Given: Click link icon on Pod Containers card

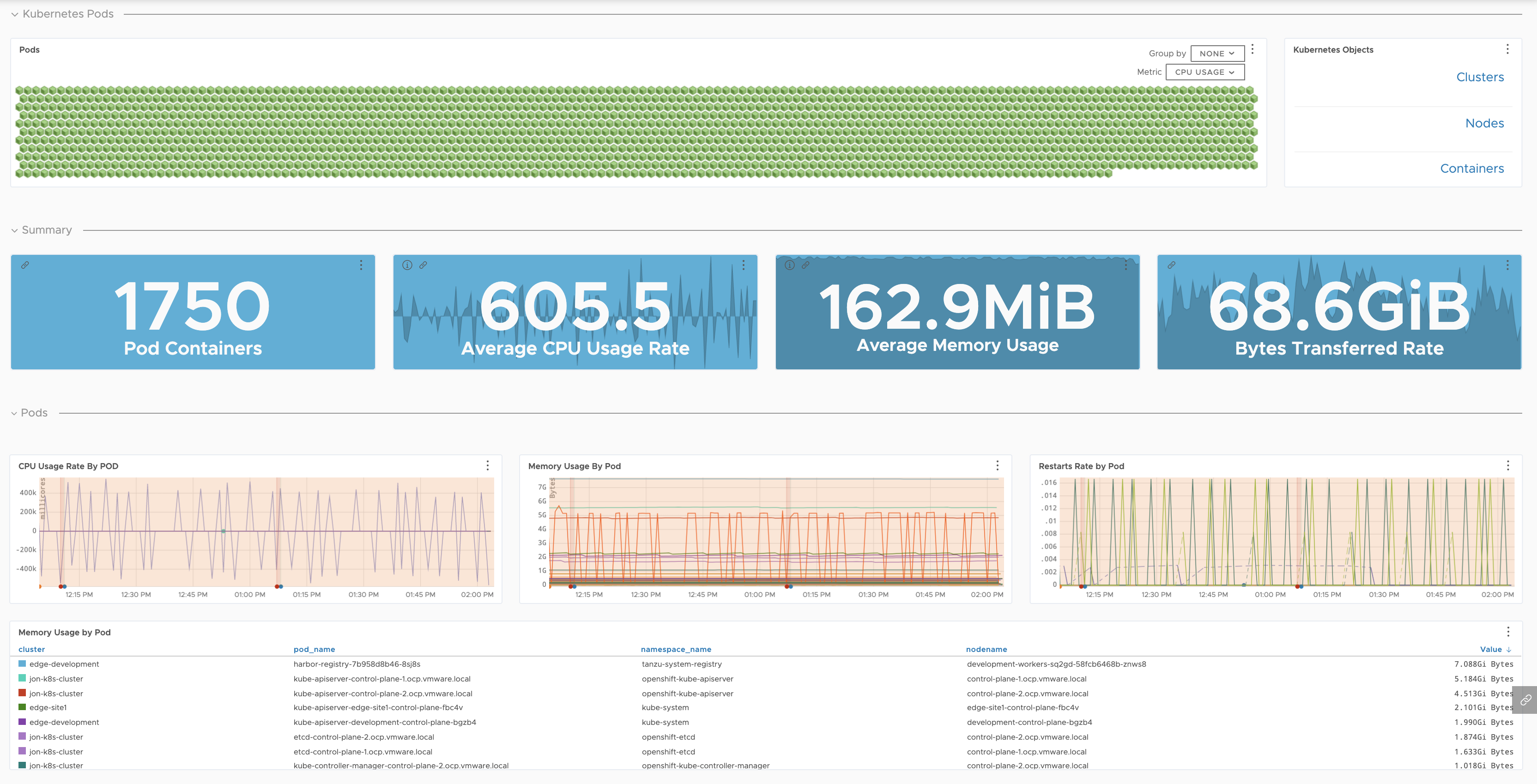Looking at the screenshot, I should point(25,265).
